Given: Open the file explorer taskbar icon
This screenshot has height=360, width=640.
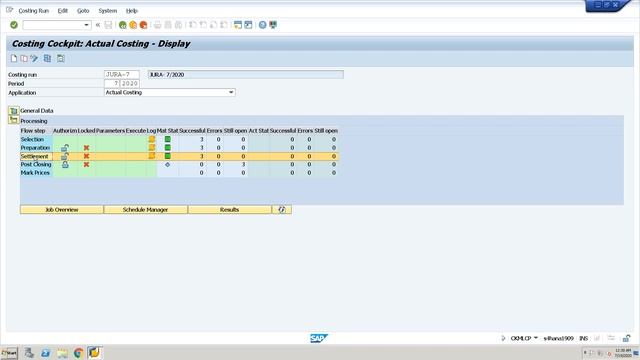Looking at the screenshot, I should click(62, 353).
